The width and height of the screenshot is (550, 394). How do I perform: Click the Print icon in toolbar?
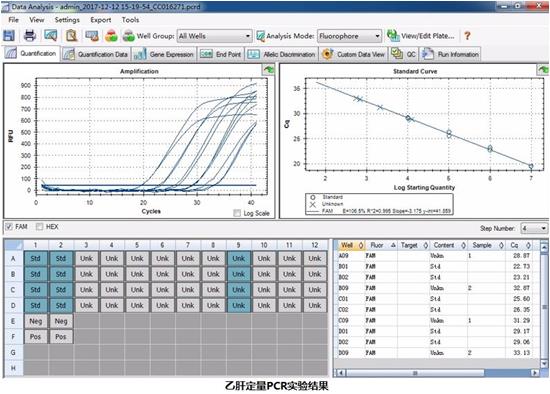pos(30,35)
